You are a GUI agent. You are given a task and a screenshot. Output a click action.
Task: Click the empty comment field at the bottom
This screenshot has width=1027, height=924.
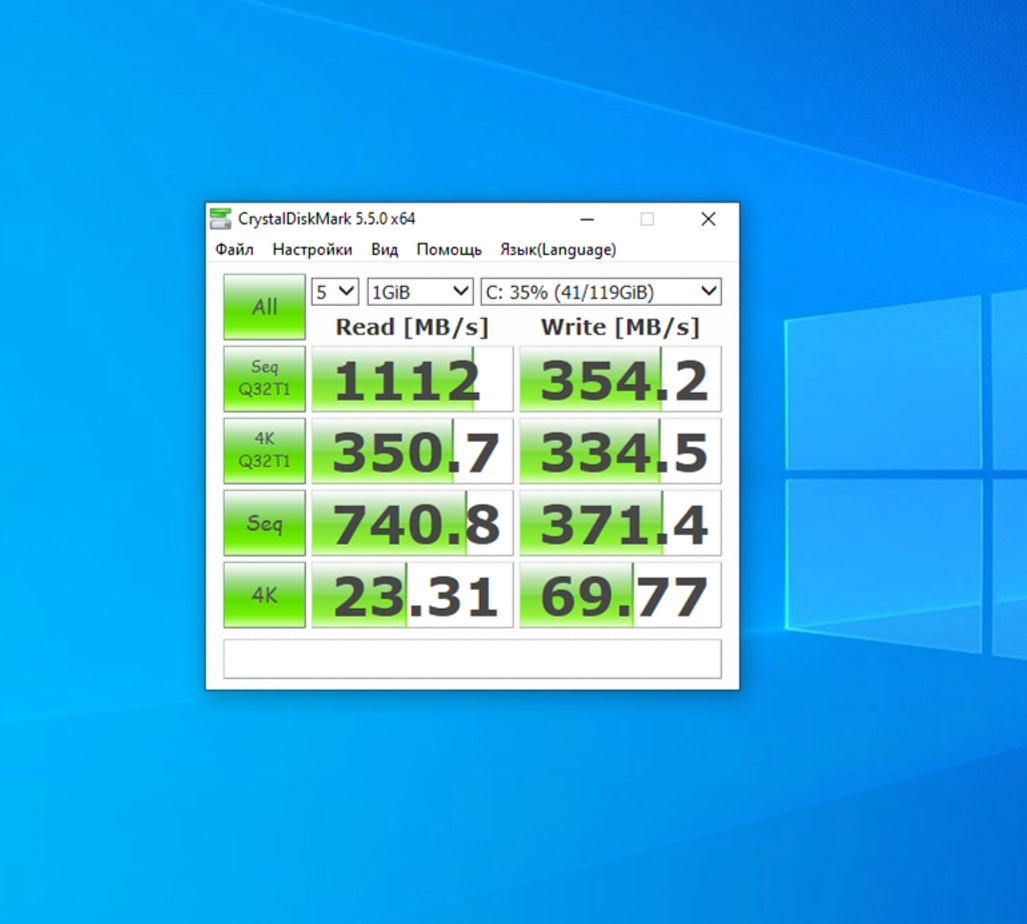(472, 658)
